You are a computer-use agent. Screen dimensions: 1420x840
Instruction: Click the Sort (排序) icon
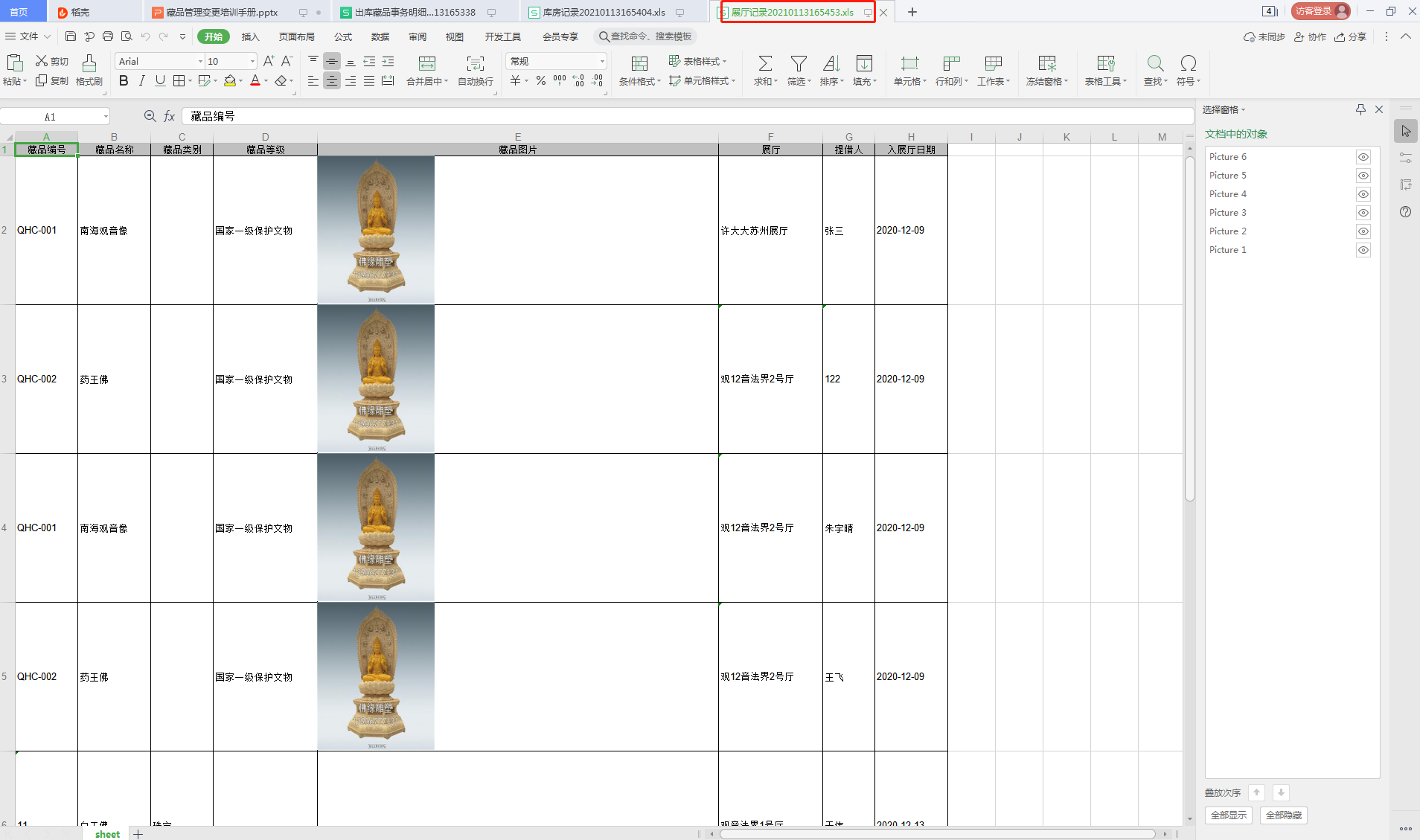[831, 63]
